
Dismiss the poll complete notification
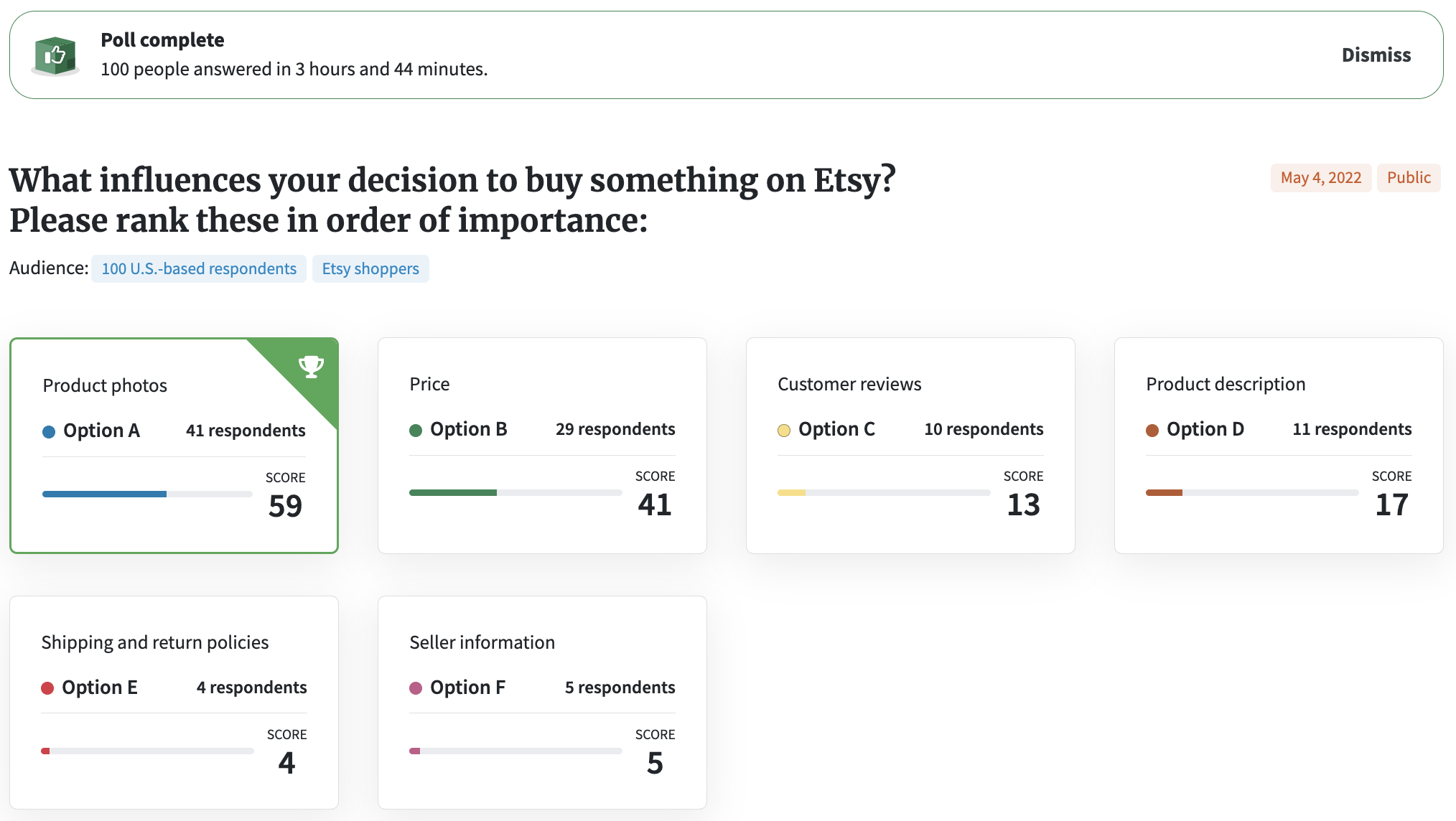pyautogui.click(x=1376, y=55)
